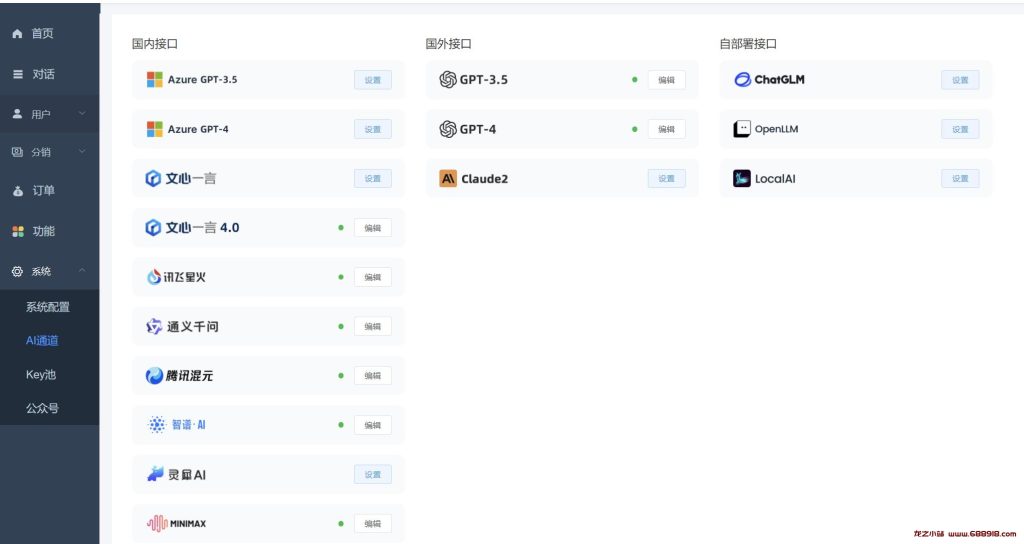1024x544 pixels.
Task: Click the 讯飞星火 flame logo
Action: point(154,277)
